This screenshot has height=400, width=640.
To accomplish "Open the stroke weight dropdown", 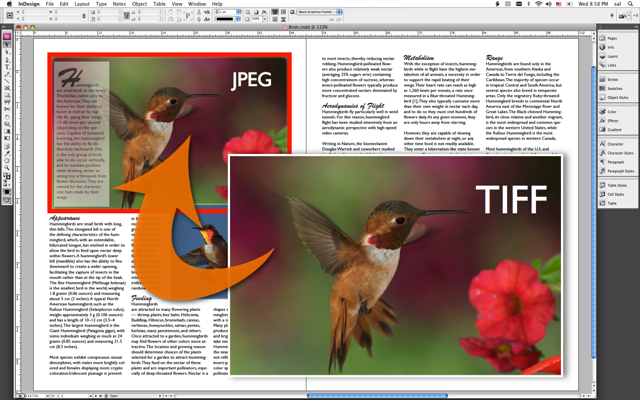I will point(239,12).
